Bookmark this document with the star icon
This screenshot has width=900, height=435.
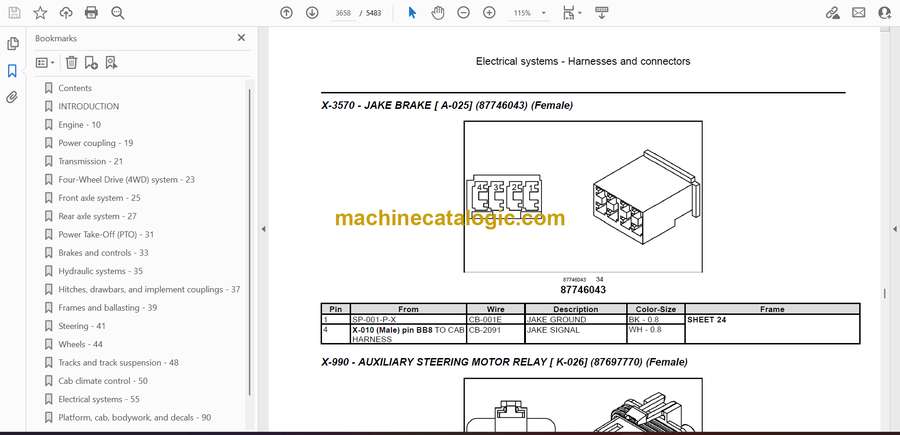coord(40,13)
